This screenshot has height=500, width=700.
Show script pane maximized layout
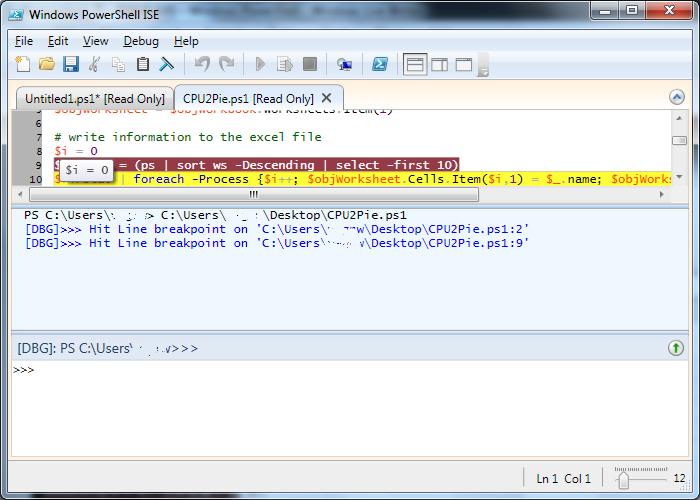[x=464, y=64]
